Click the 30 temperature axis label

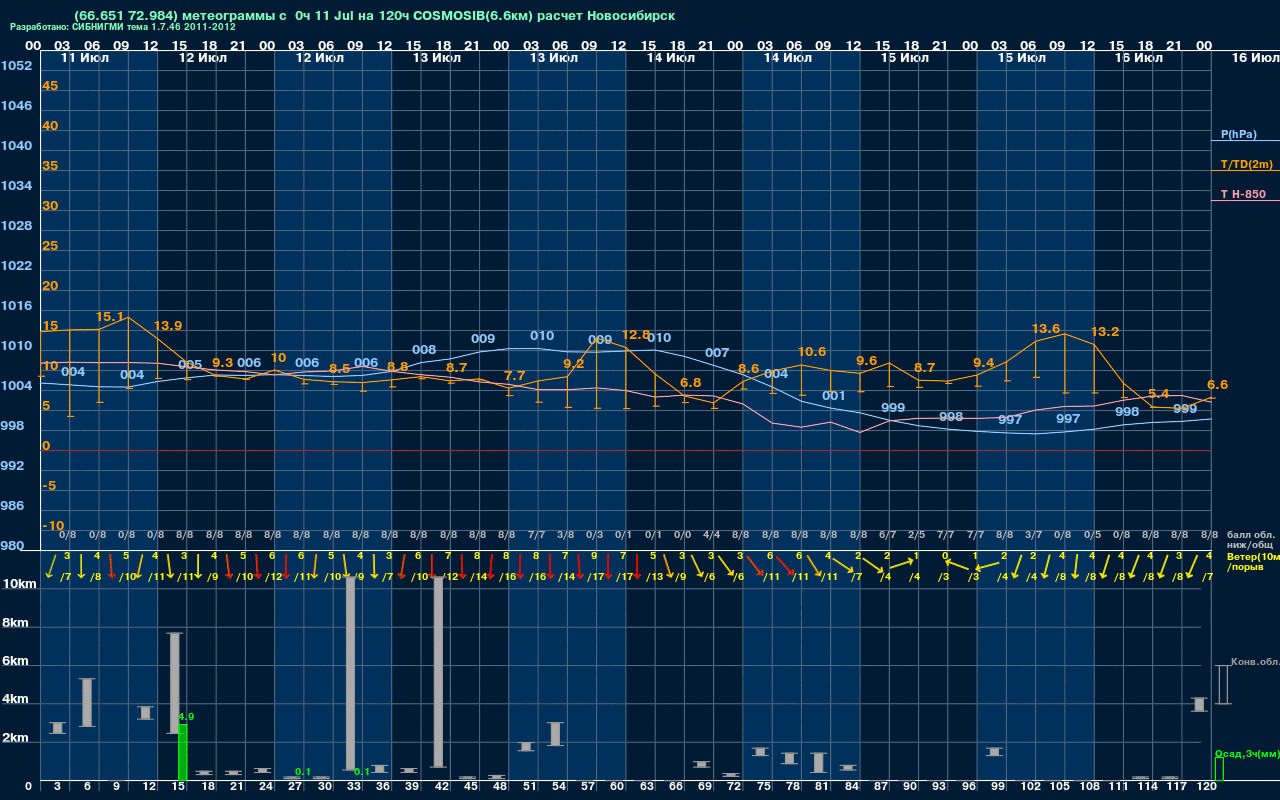tap(50, 206)
